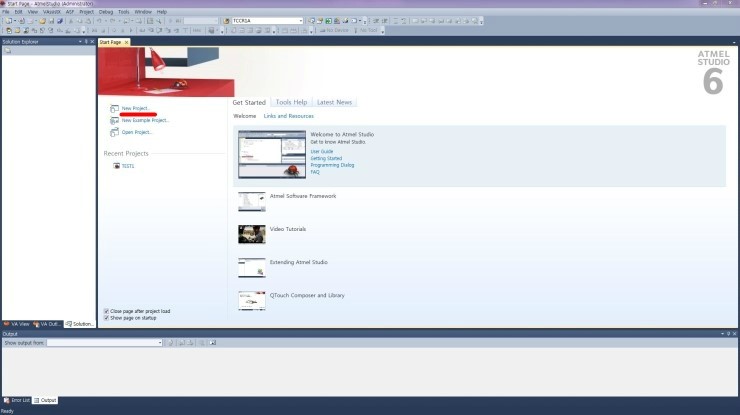This screenshot has height=415, width=740.
Task: Click the New Example Project icon
Action: (x=115, y=120)
